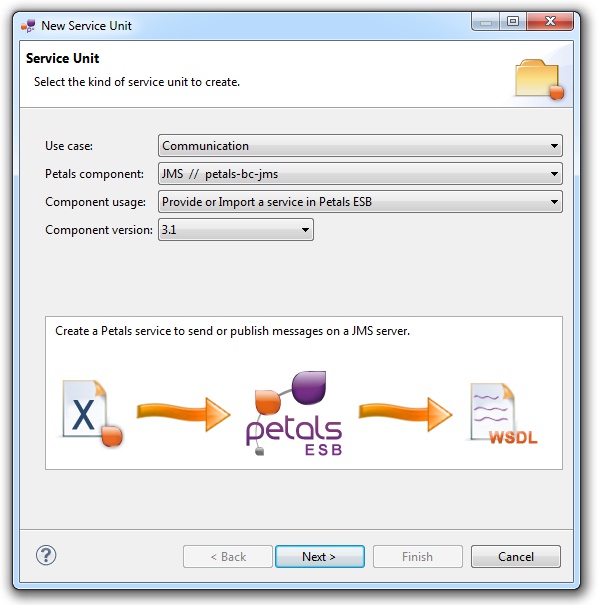599x605 pixels.
Task: Click the XML file icon in diagram
Action: click(92, 414)
